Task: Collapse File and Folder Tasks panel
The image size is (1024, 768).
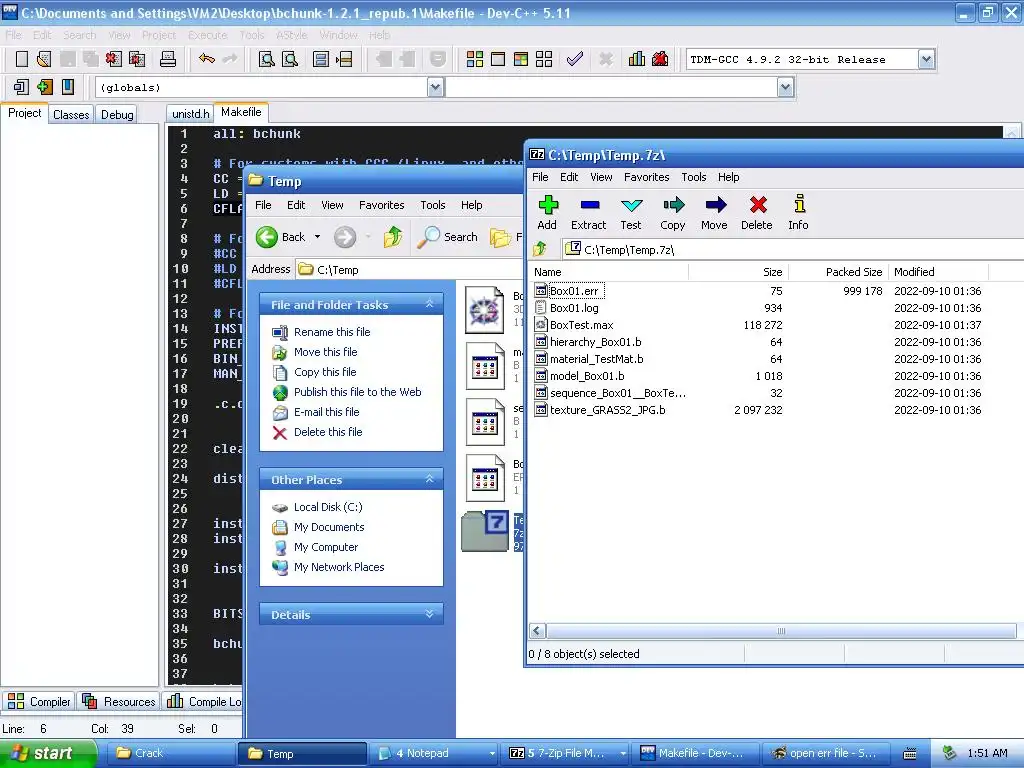Action: click(430, 304)
